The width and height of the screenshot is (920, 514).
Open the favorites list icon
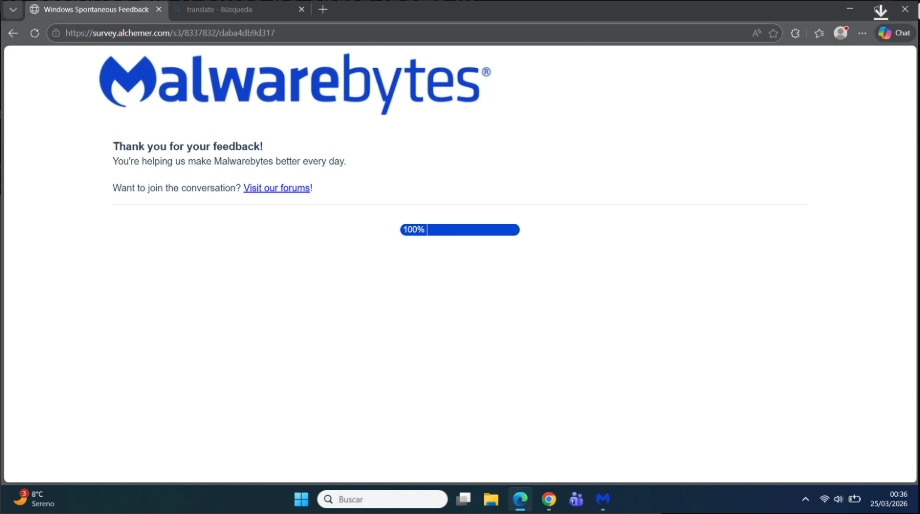[x=819, y=33]
